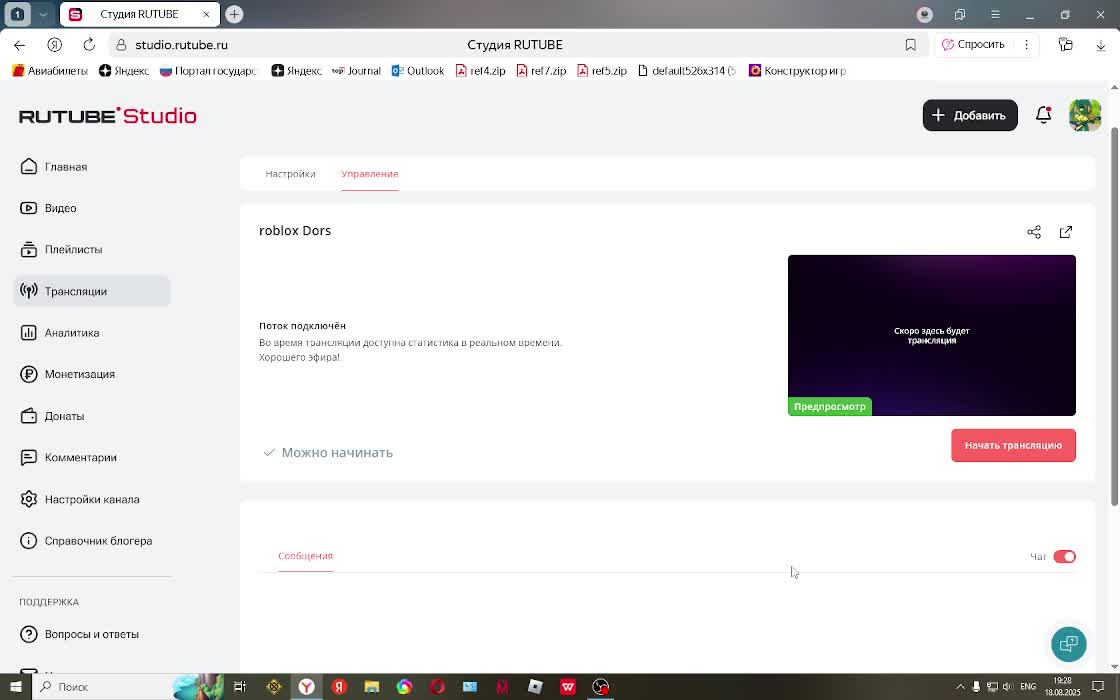The width and height of the screenshot is (1120, 700).
Task: Open browser downloads icon
Action: (1100, 45)
